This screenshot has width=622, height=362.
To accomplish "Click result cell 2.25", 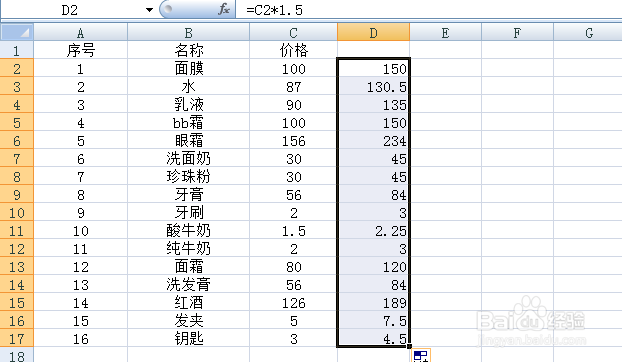I will tap(373, 231).
